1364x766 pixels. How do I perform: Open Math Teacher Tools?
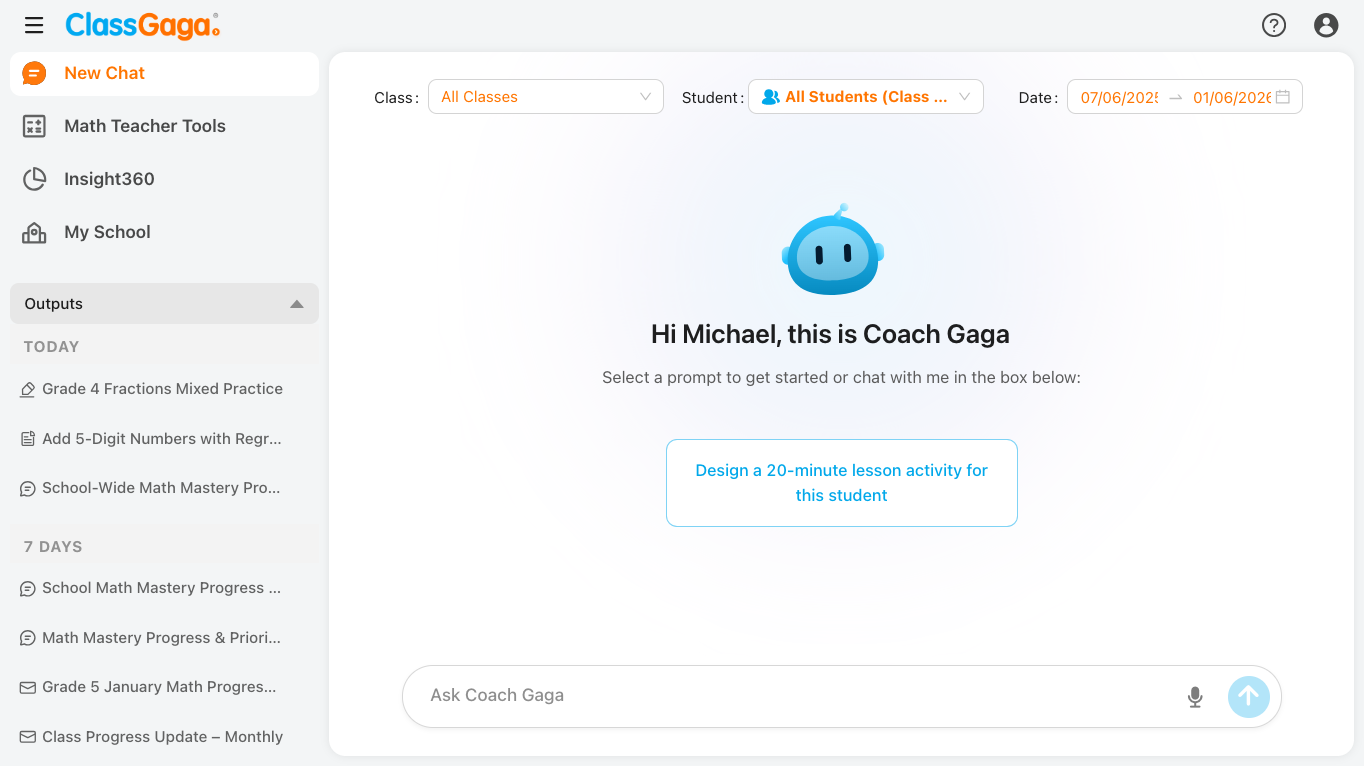[144, 126]
